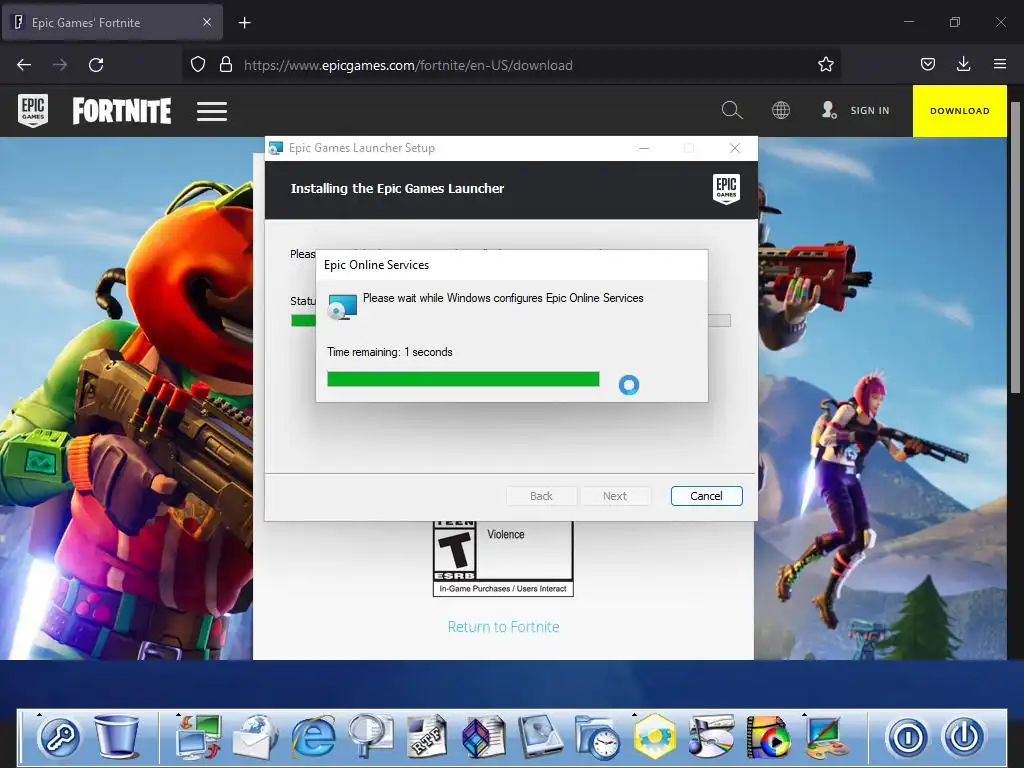Click the disabled Next button in setup

click(615, 496)
